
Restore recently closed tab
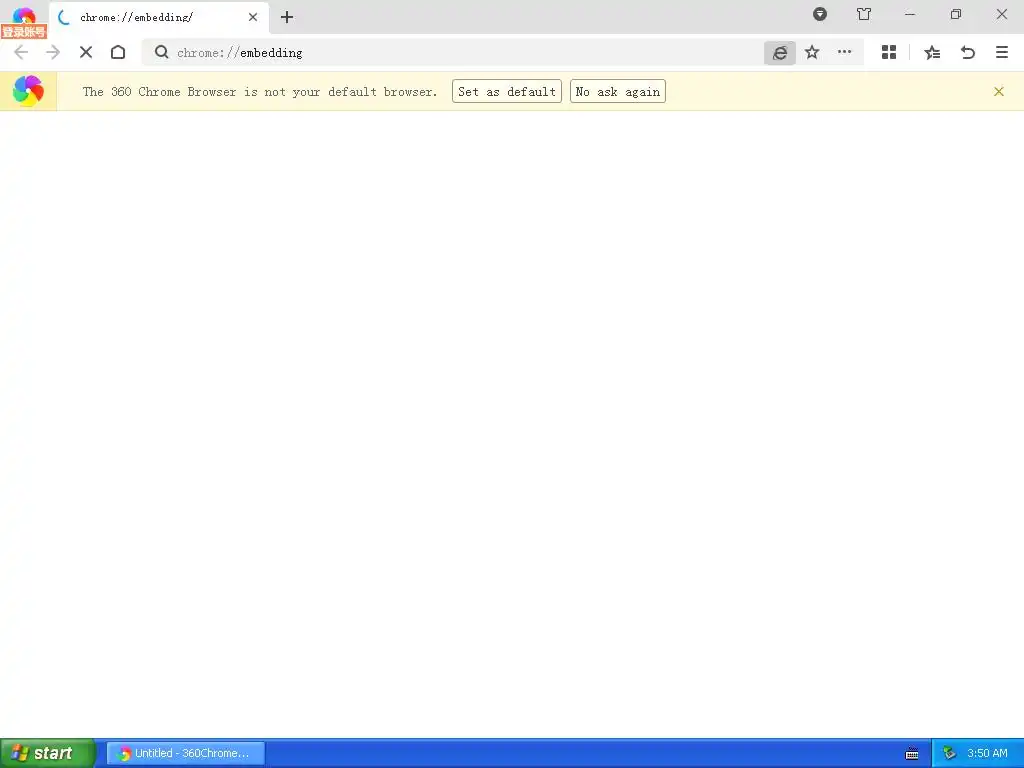coord(968,52)
